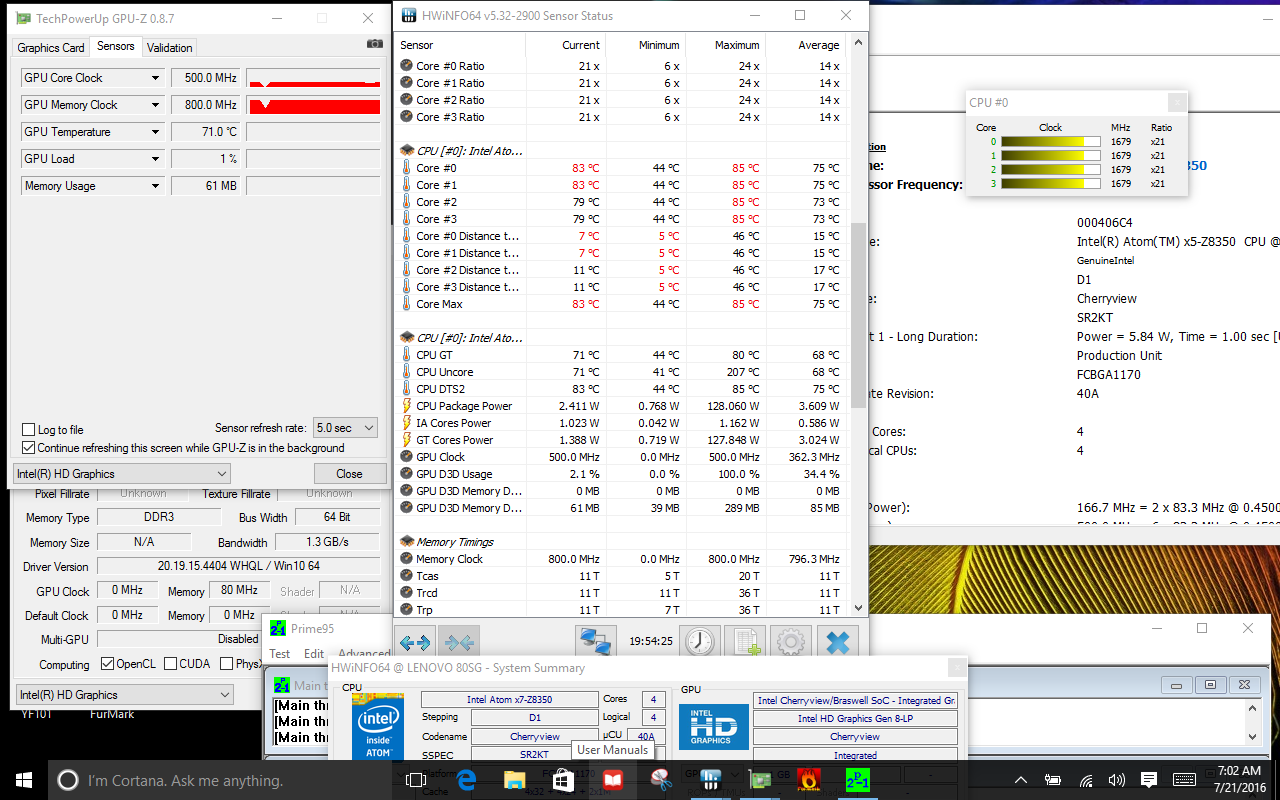Open the Memory Usage sensor dropdown
The image size is (1280, 800).
[155, 186]
